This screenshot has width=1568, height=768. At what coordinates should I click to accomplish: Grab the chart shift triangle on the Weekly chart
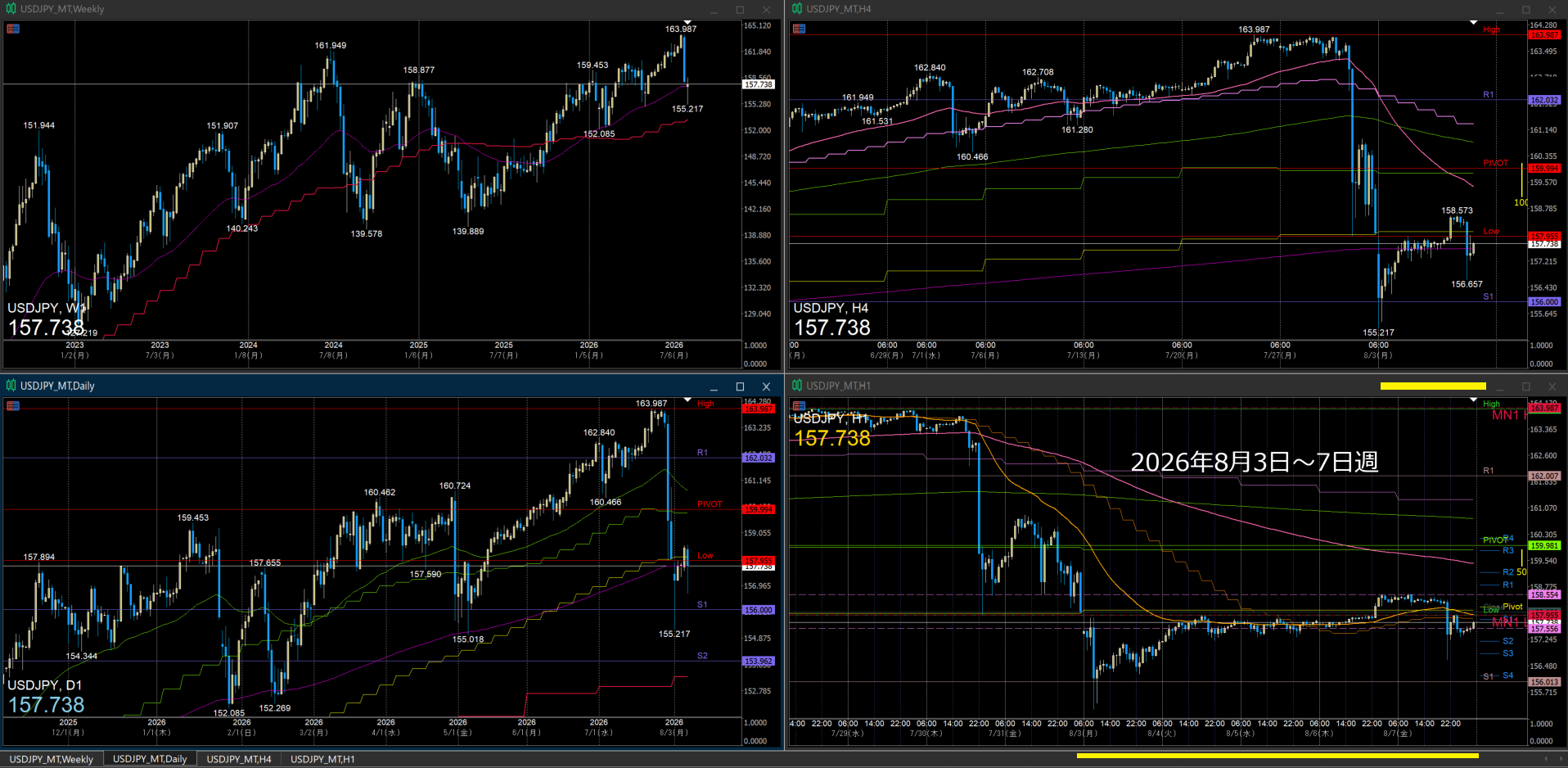(x=687, y=23)
